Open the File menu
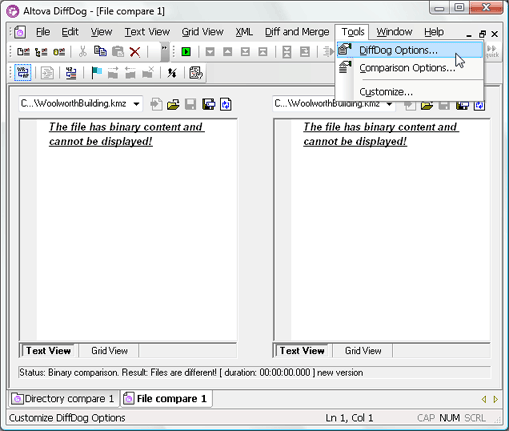 click(x=43, y=32)
